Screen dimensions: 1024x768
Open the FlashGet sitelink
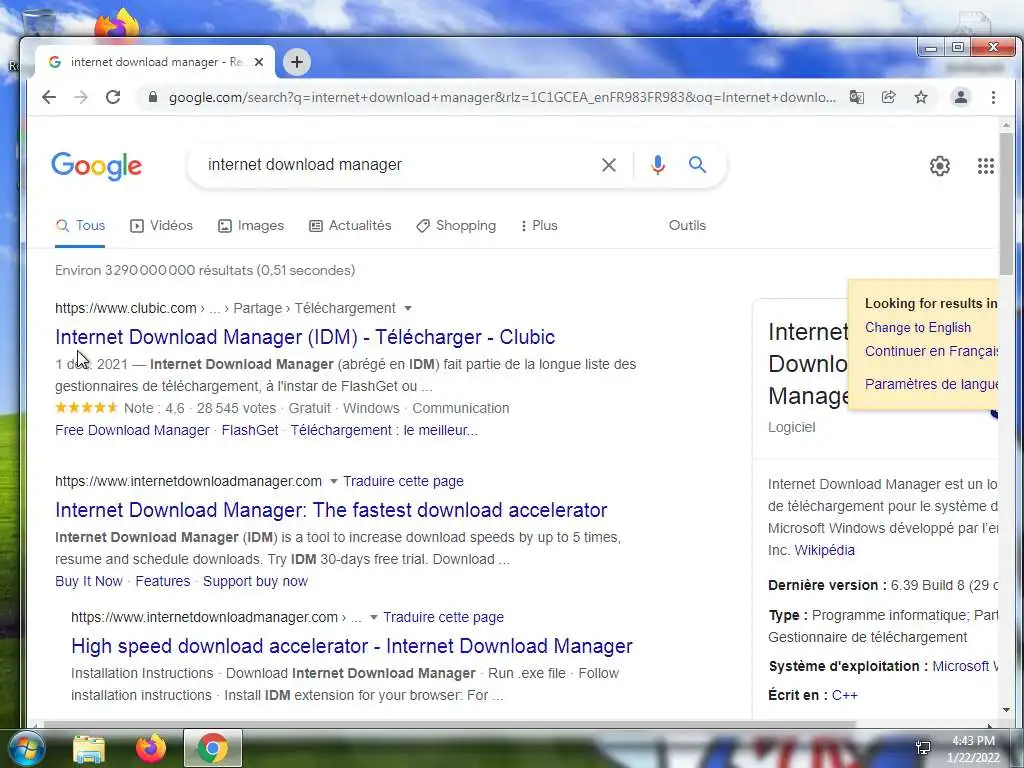(x=250, y=430)
